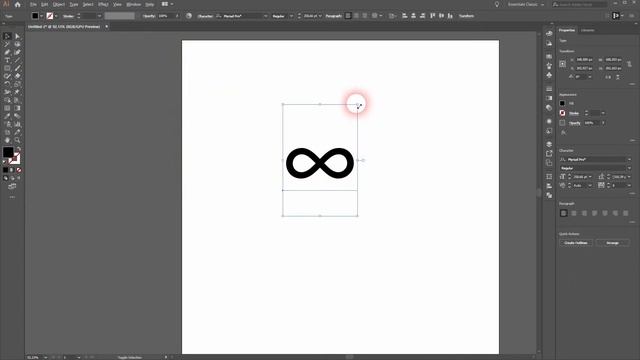The image size is (640, 360).
Task: Open the Effect menu
Action: [103, 4]
